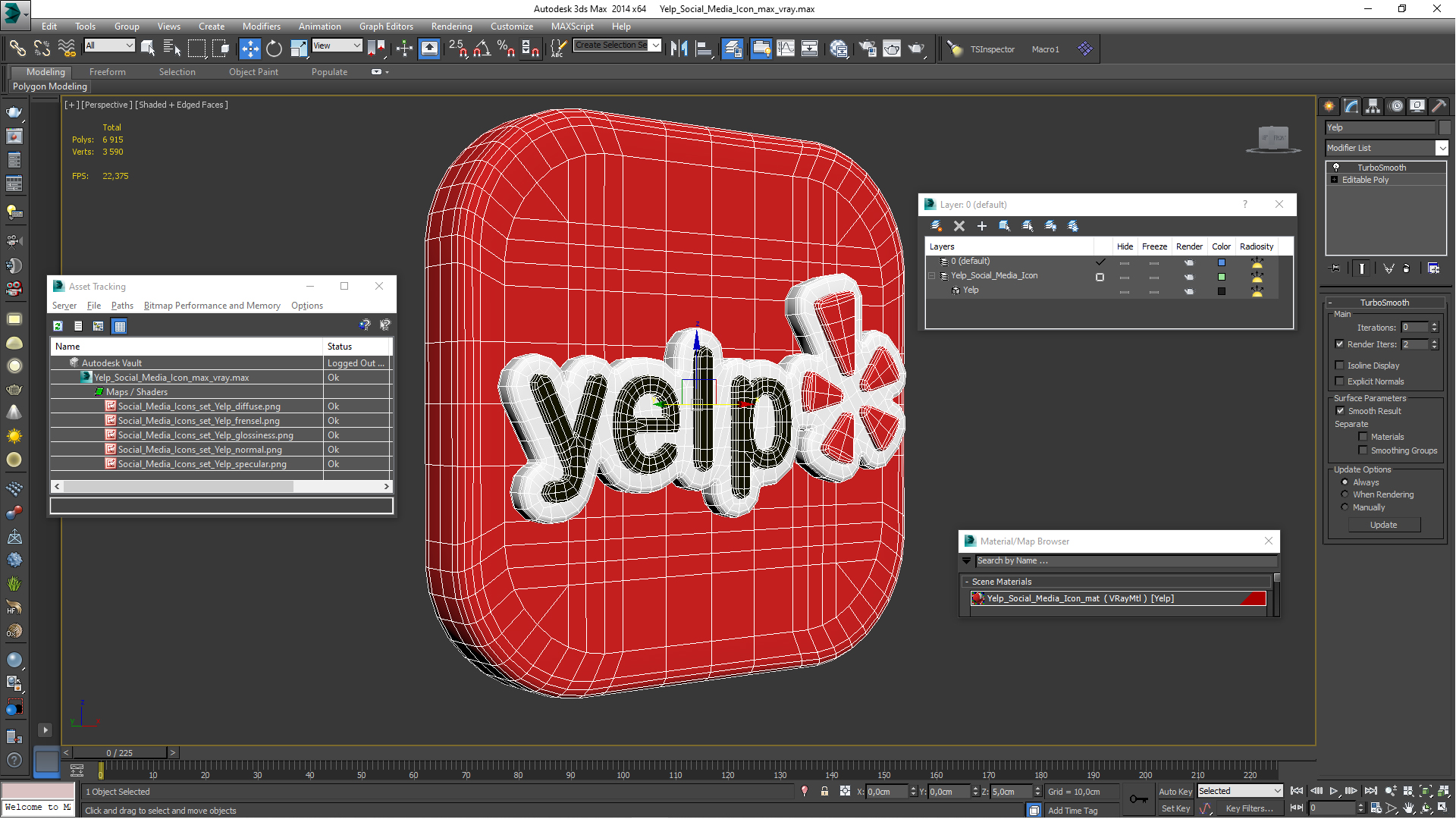1456x819 pixels.
Task: Open reference coordinate View dropdown
Action: [x=337, y=45]
